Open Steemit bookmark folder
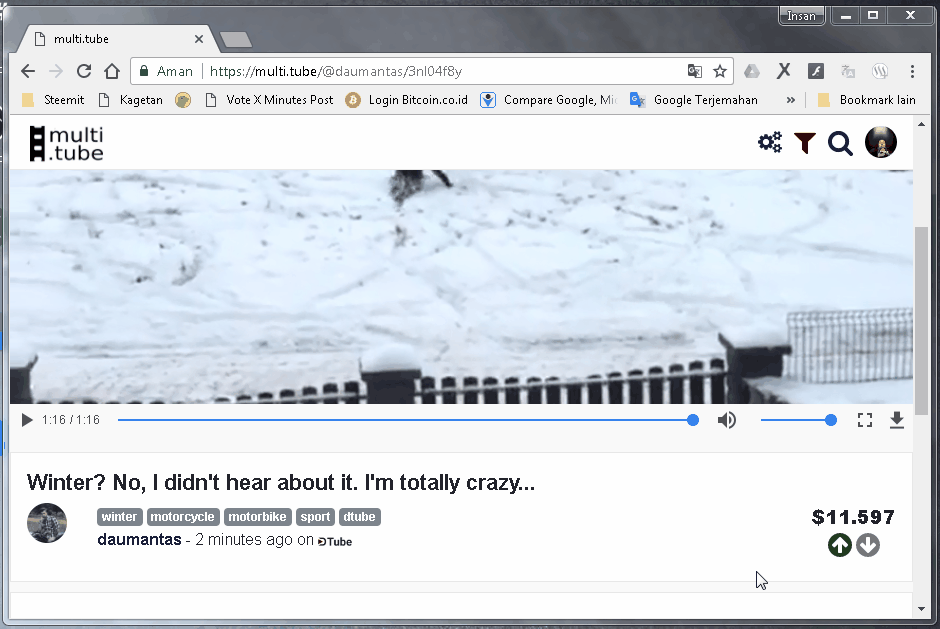The image size is (940, 629). pos(53,100)
